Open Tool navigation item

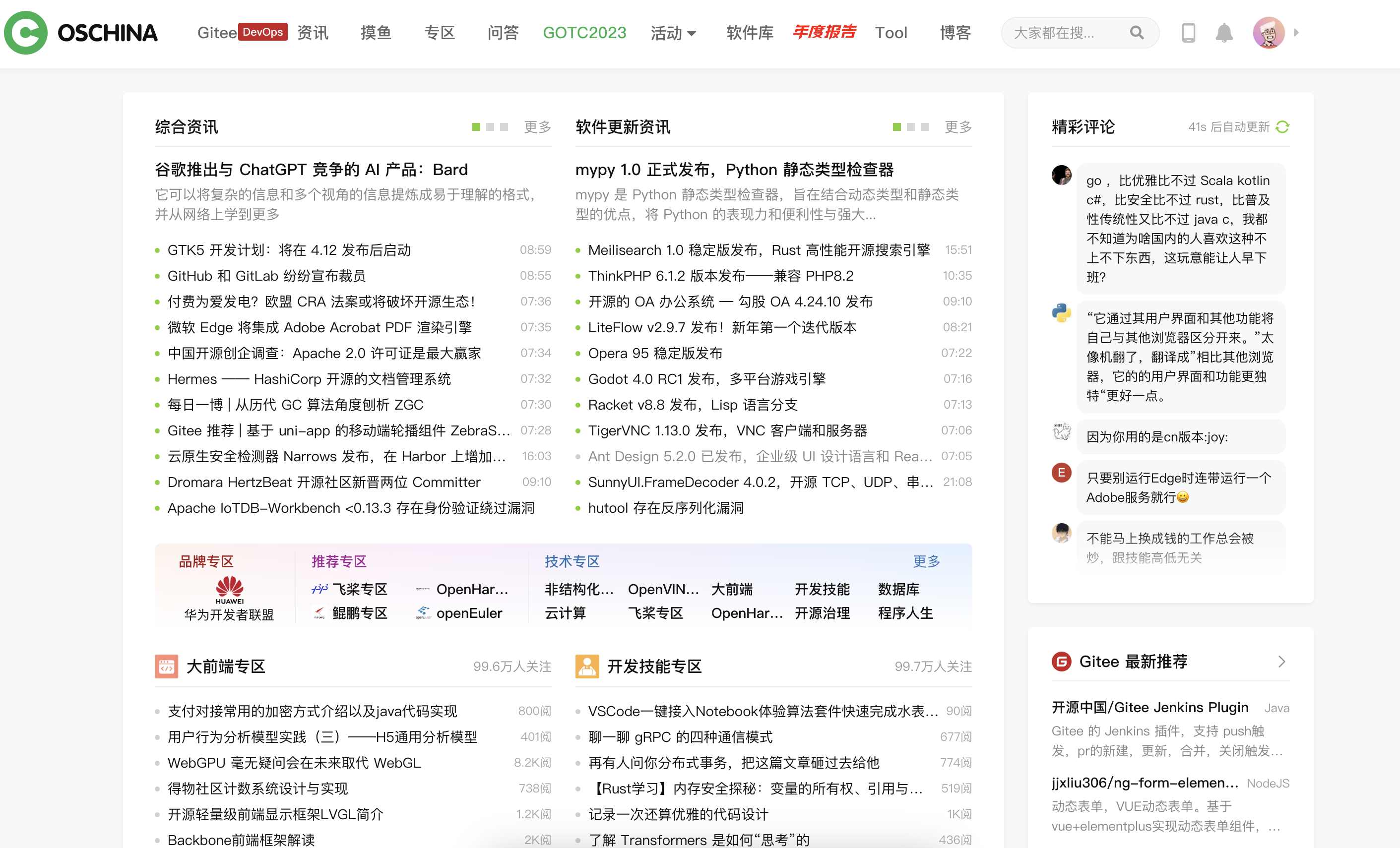pyautogui.click(x=891, y=33)
